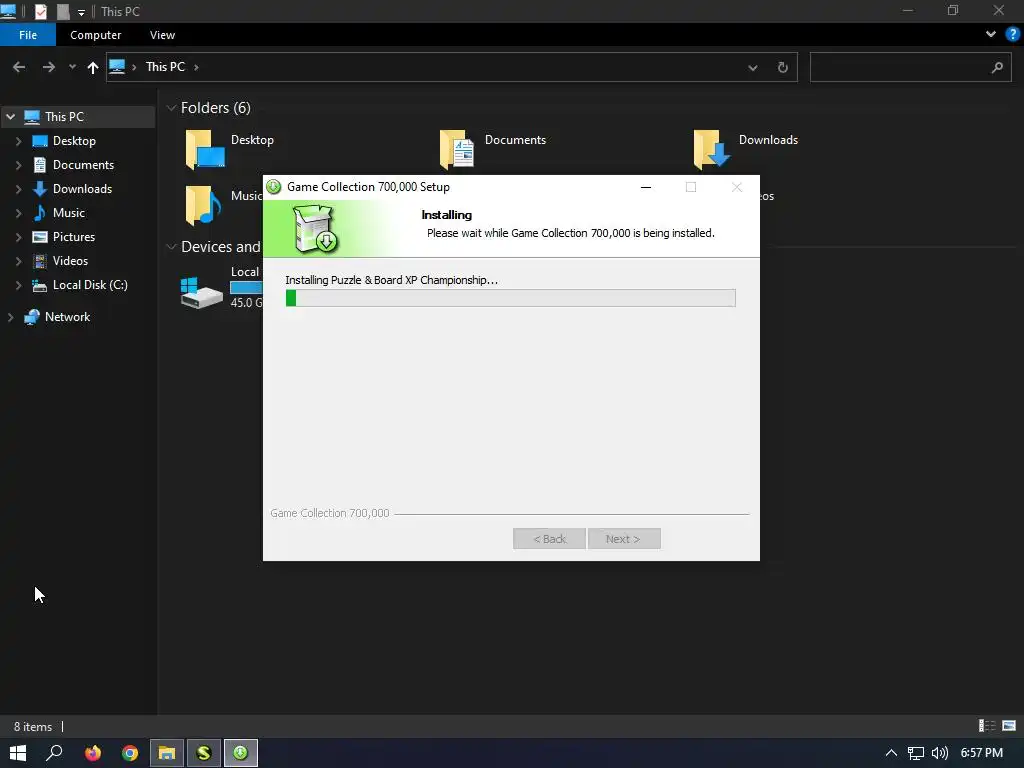Select Local Disk (C:) in the sidebar
Viewport: 1024px width, 768px height.
pos(89,285)
